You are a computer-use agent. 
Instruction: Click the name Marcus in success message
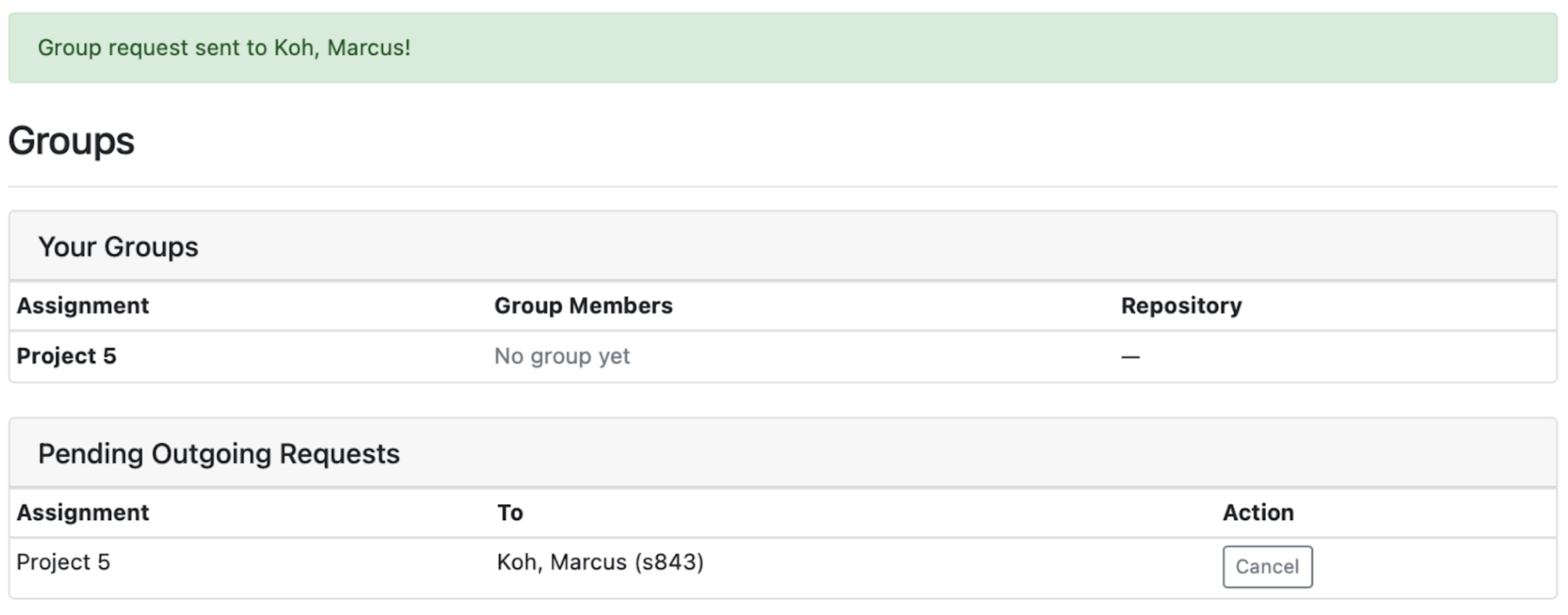[367, 48]
